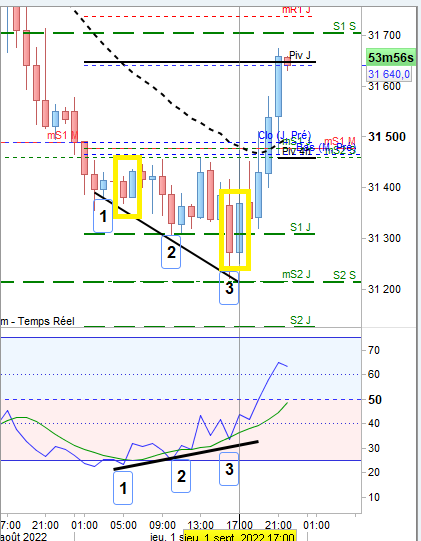Select the dotted black moving average curve

173,104
